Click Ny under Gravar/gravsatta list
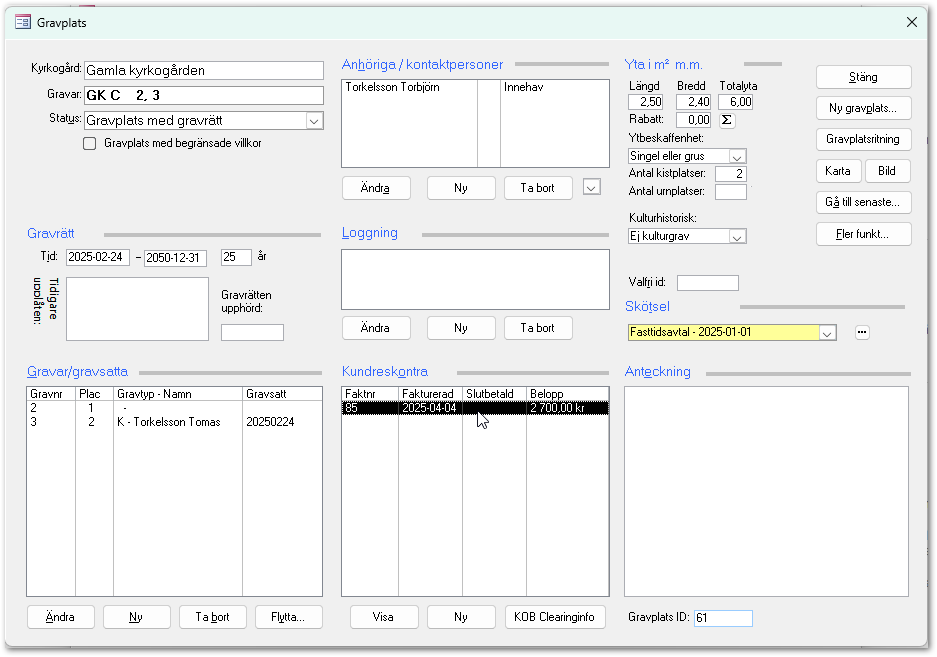The height and width of the screenshot is (657, 937). [136, 617]
